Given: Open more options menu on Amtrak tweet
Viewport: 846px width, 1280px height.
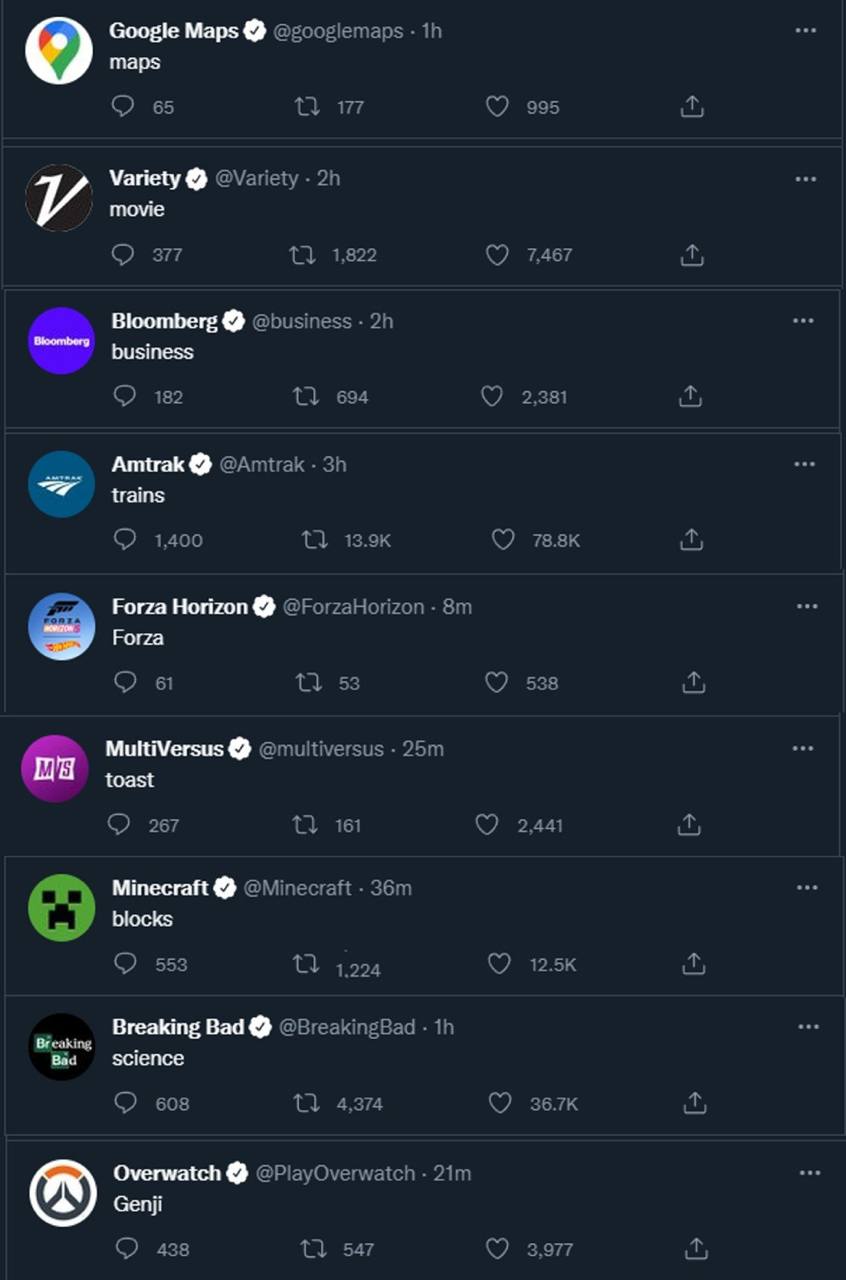Looking at the screenshot, I should click(x=806, y=464).
